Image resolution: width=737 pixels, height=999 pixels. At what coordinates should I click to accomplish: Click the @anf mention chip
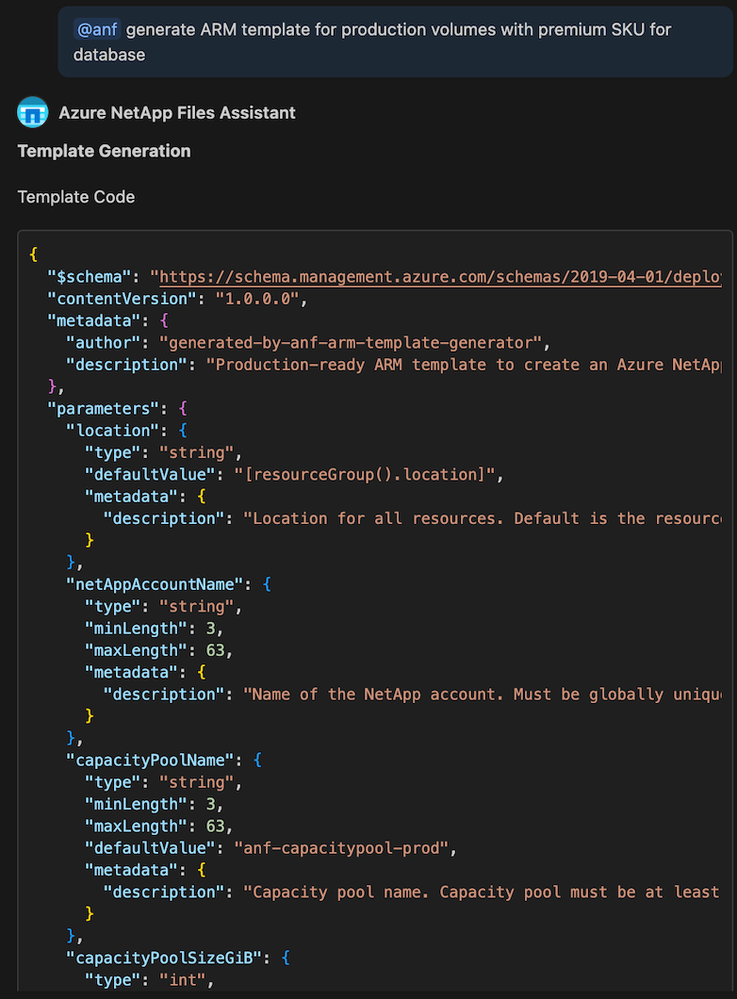[98, 30]
